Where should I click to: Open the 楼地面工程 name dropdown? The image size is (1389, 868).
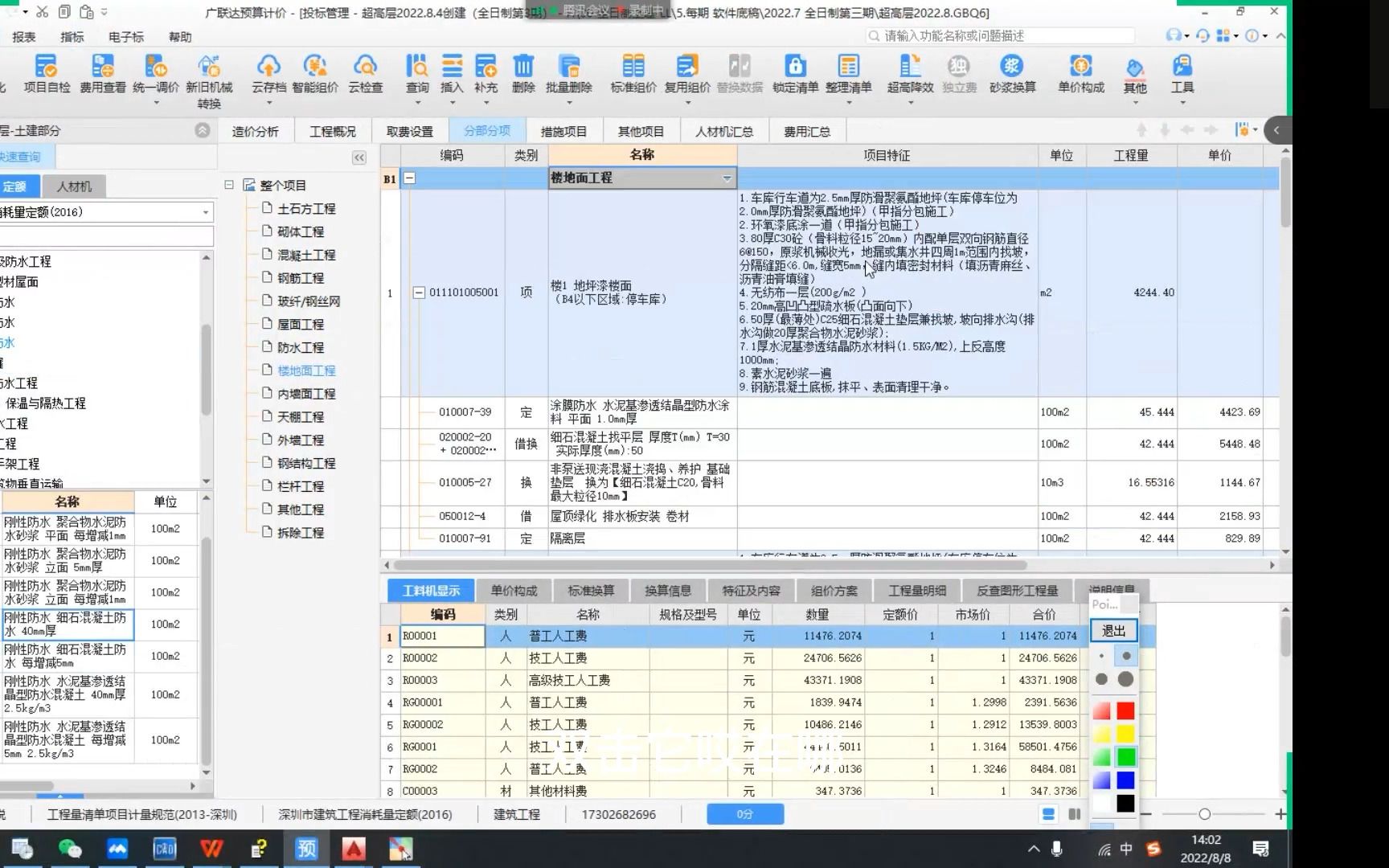point(727,178)
